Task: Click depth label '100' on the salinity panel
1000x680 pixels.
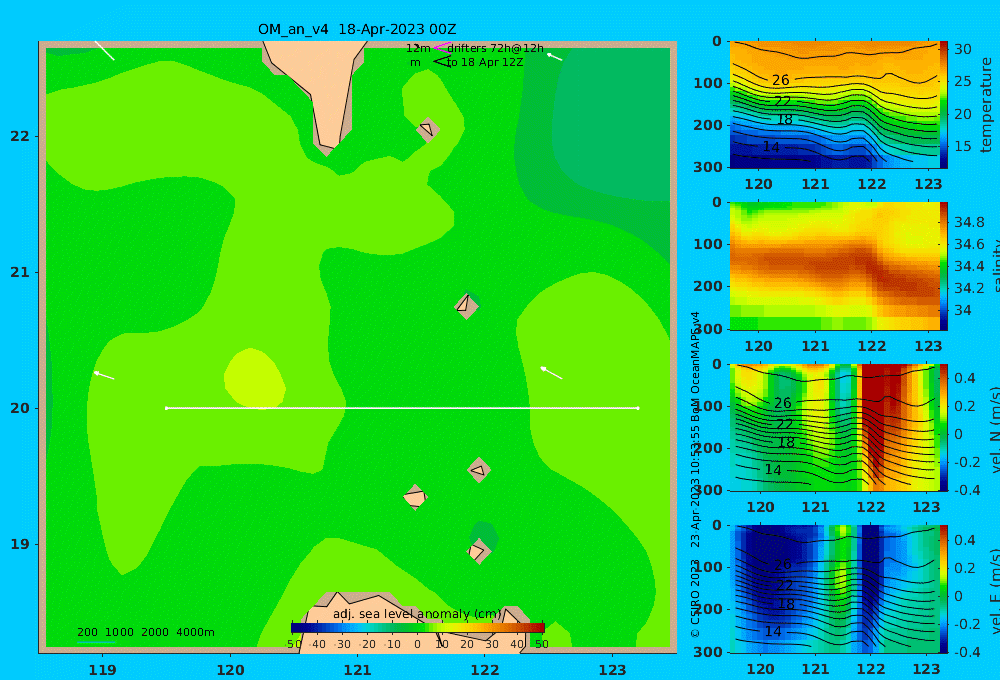Action: pyautogui.click(x=708, y=244)
